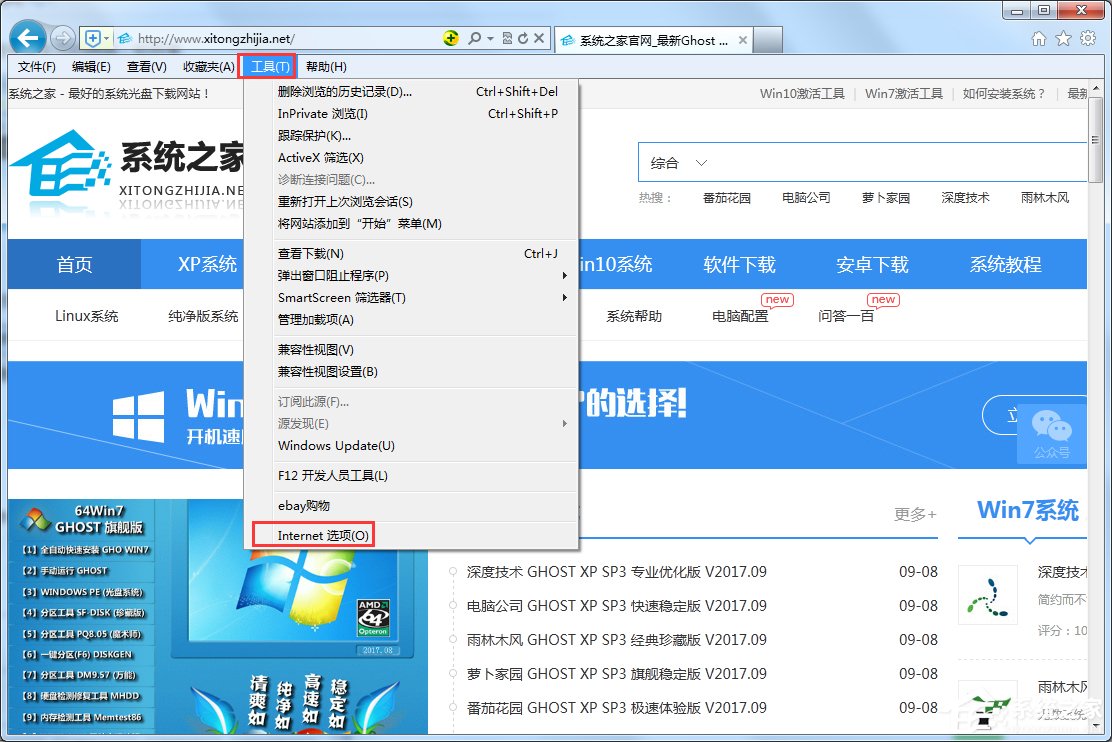Click the Home icon
Screen dimensions: 1112x742
point(1039,37)
